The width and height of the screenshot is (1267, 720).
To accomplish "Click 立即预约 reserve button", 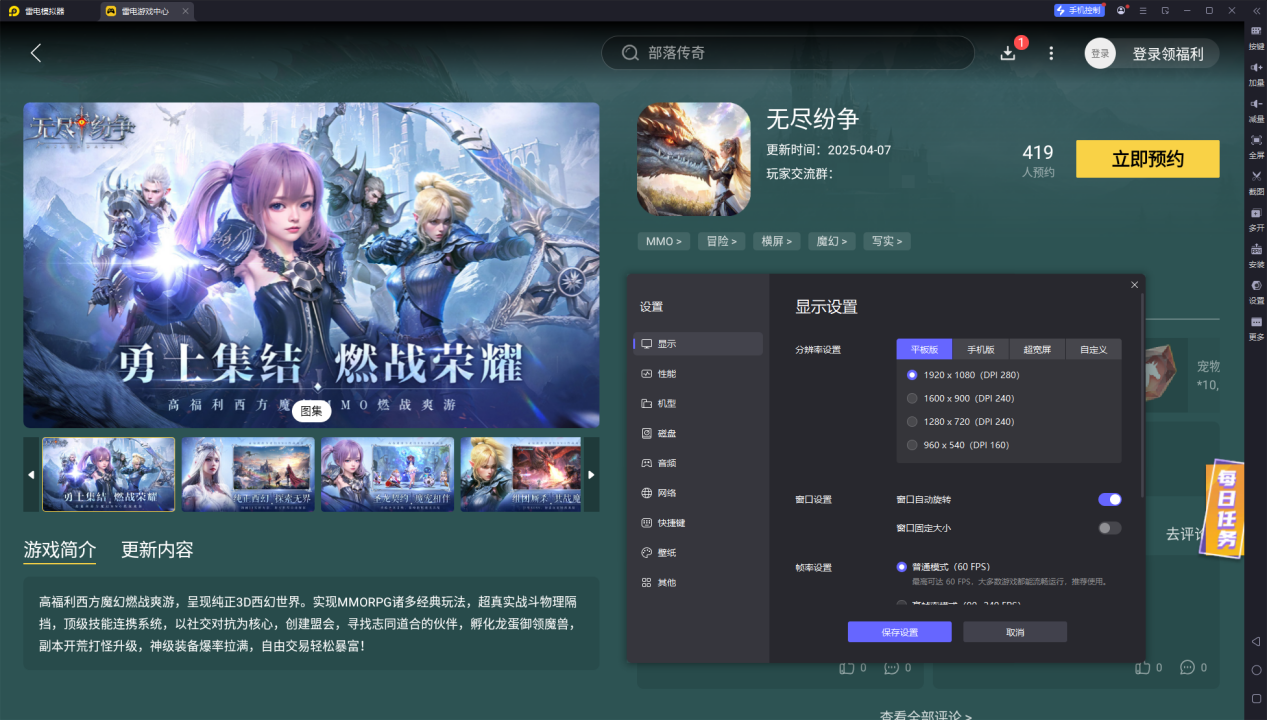I will (1148, 159).
